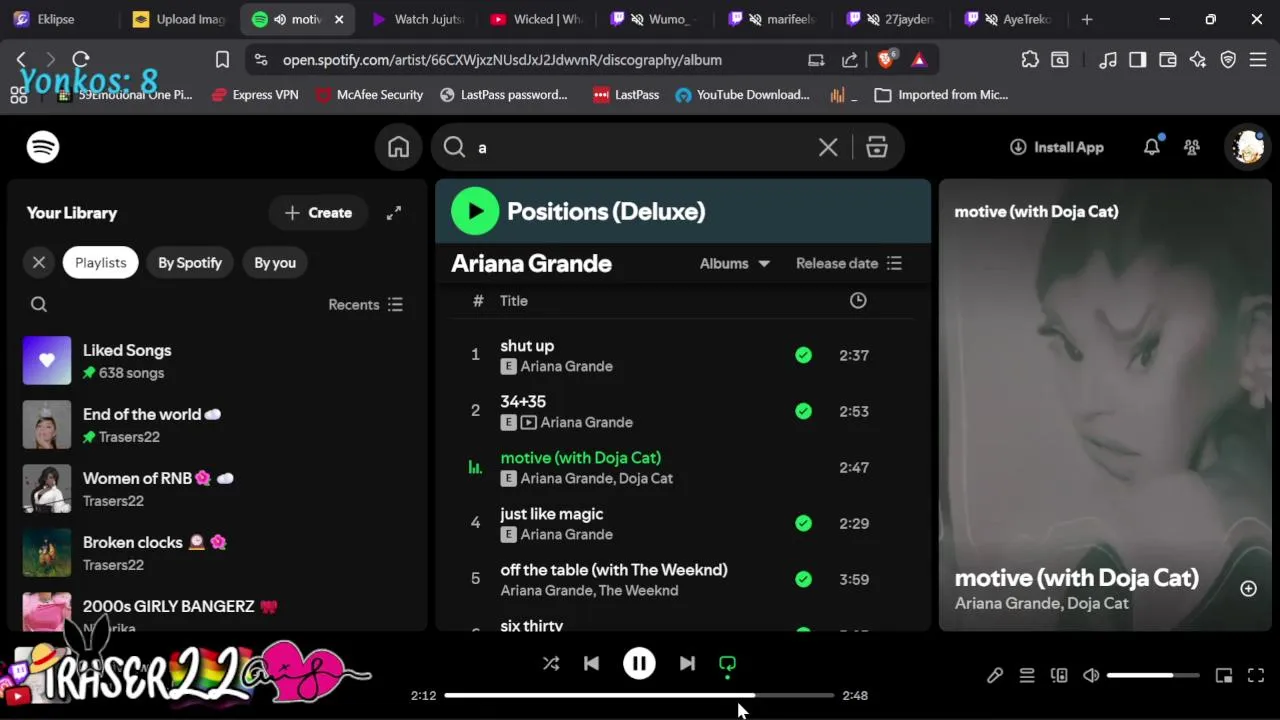This screenshot has height=720, width=1280.
Task: Play Positions (Deluxe) with green button
Action: pos(475,211)
